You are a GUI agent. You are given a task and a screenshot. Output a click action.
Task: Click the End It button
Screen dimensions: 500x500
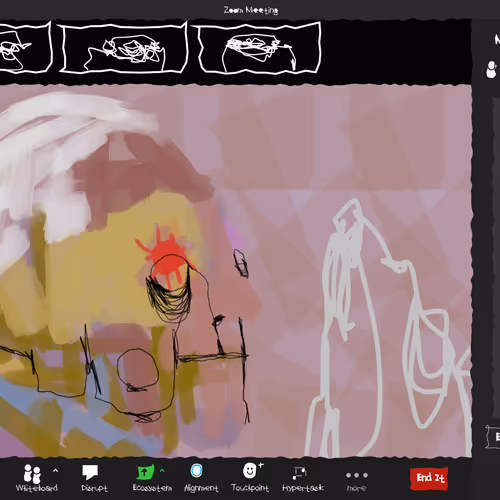(430, 478)
